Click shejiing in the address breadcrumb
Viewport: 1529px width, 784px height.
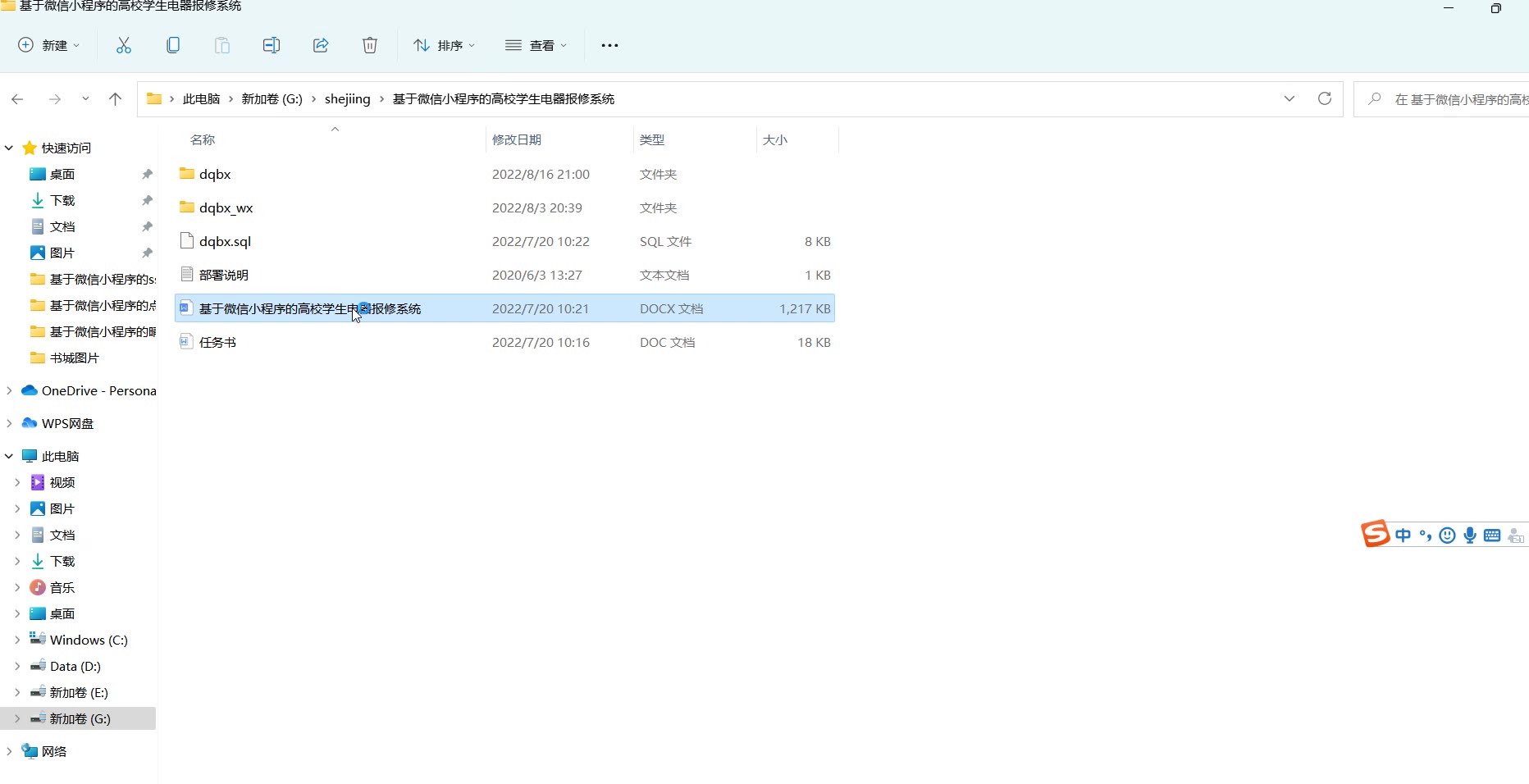pos(347,98)
